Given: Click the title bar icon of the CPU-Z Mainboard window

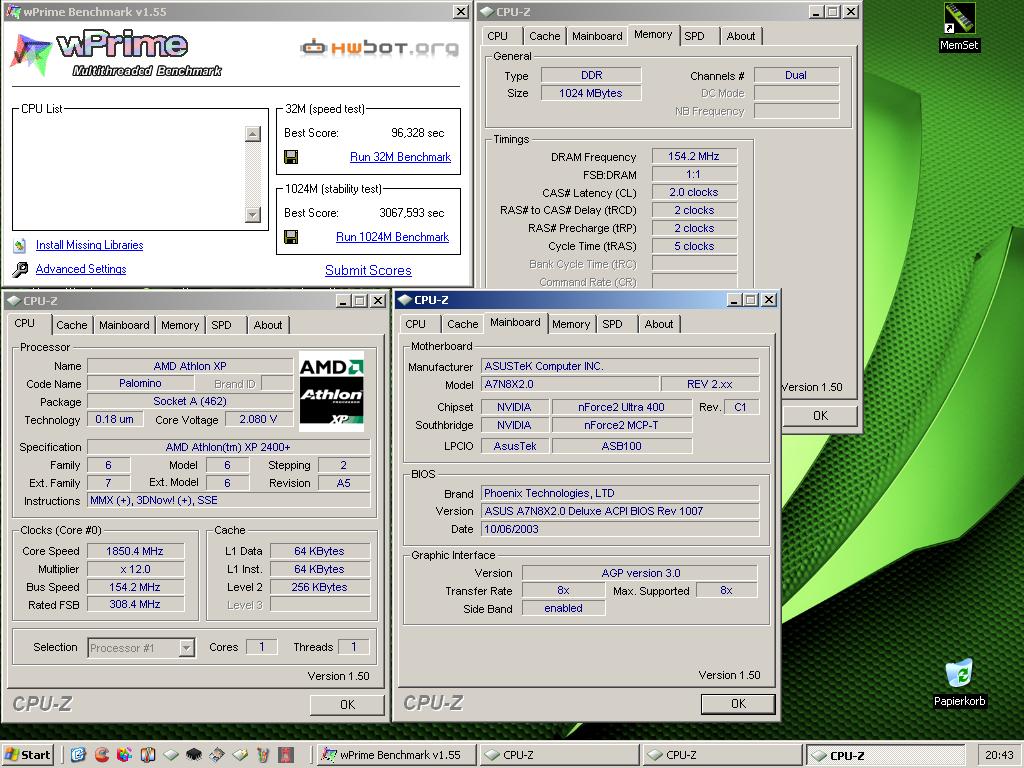Looking at the screenshot, I should 405,300.
